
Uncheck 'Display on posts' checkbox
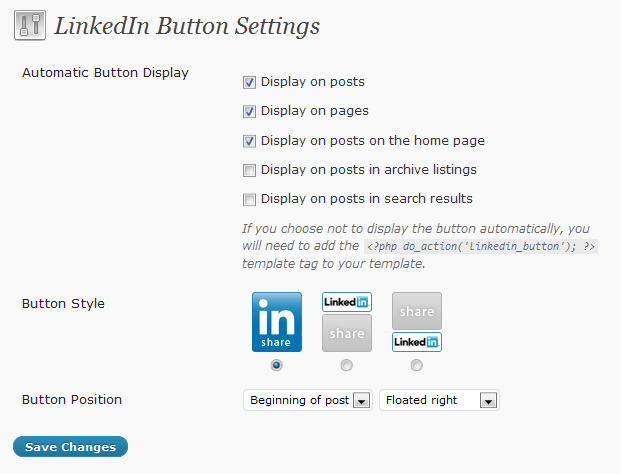(249, 82)
